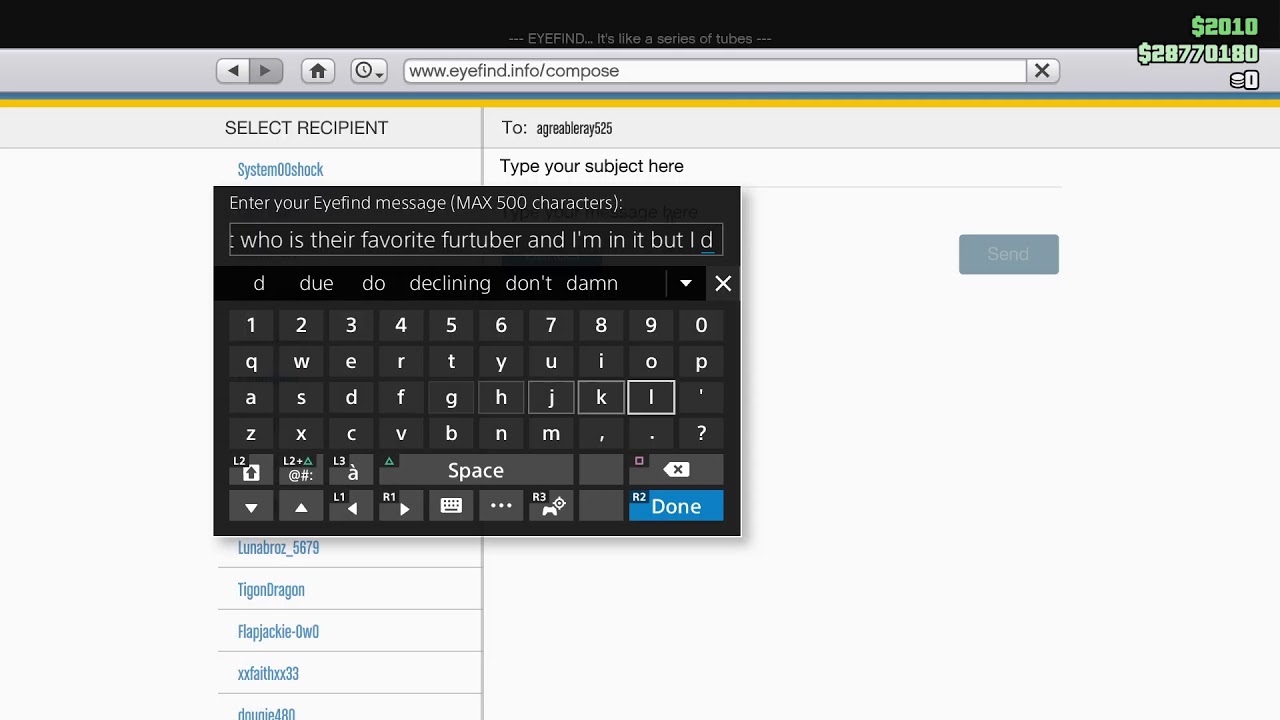The width and height of the screenshot is (1280, 720).
Task: Tap the shift key icon
Action: click(251, 471)
